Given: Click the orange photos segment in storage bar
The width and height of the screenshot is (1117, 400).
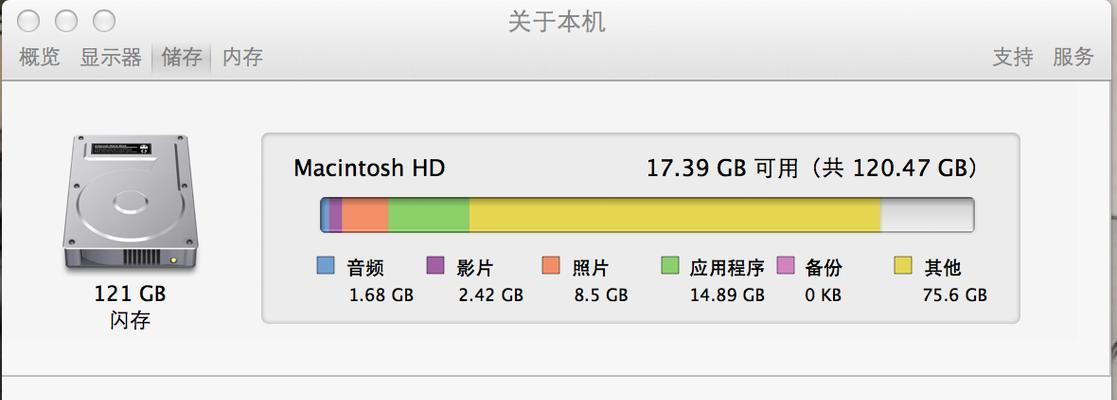Looking at the screenshot, I should [365, 215].
